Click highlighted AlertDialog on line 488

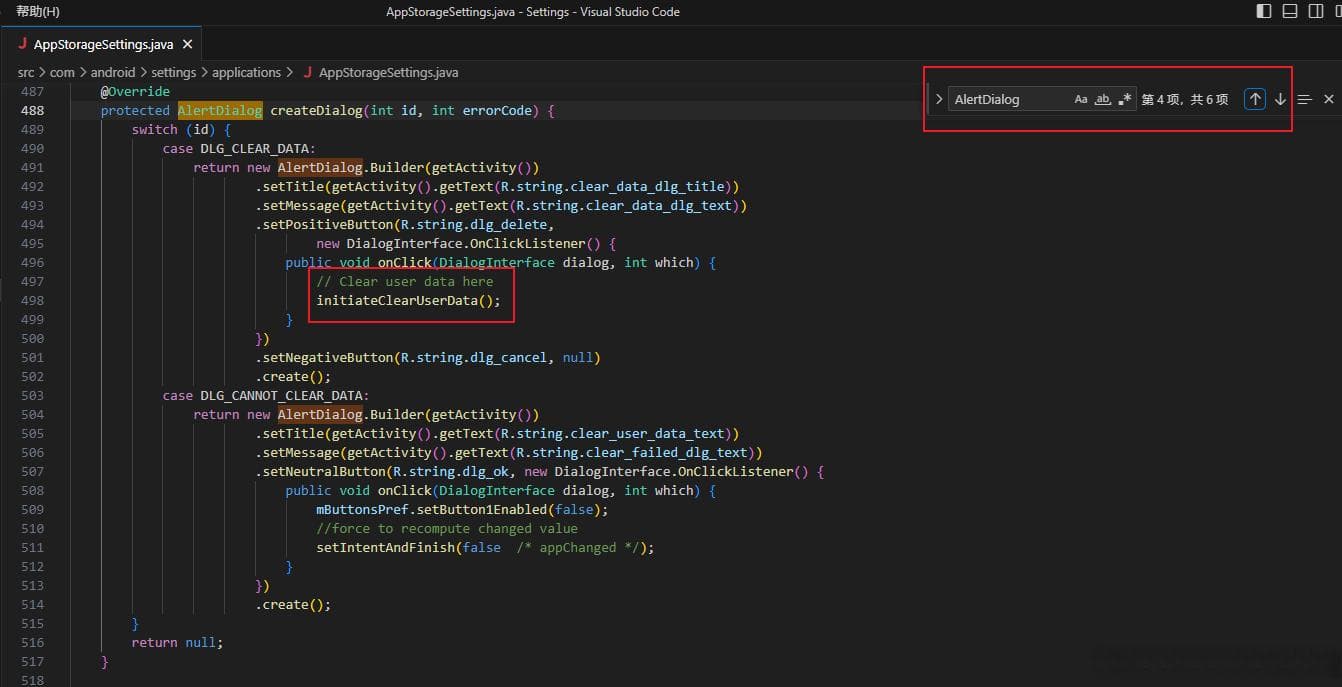click(x=220, y=110)
